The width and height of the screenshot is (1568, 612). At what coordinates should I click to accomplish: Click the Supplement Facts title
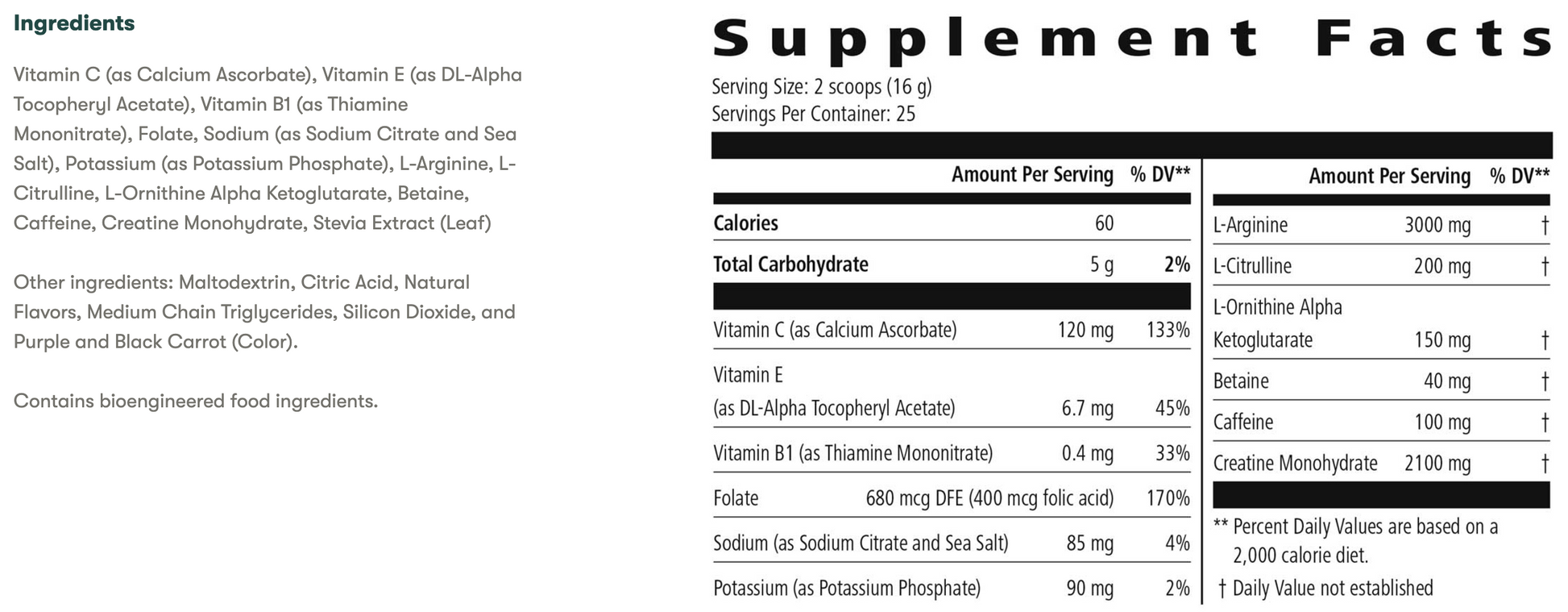[1131, 38]
